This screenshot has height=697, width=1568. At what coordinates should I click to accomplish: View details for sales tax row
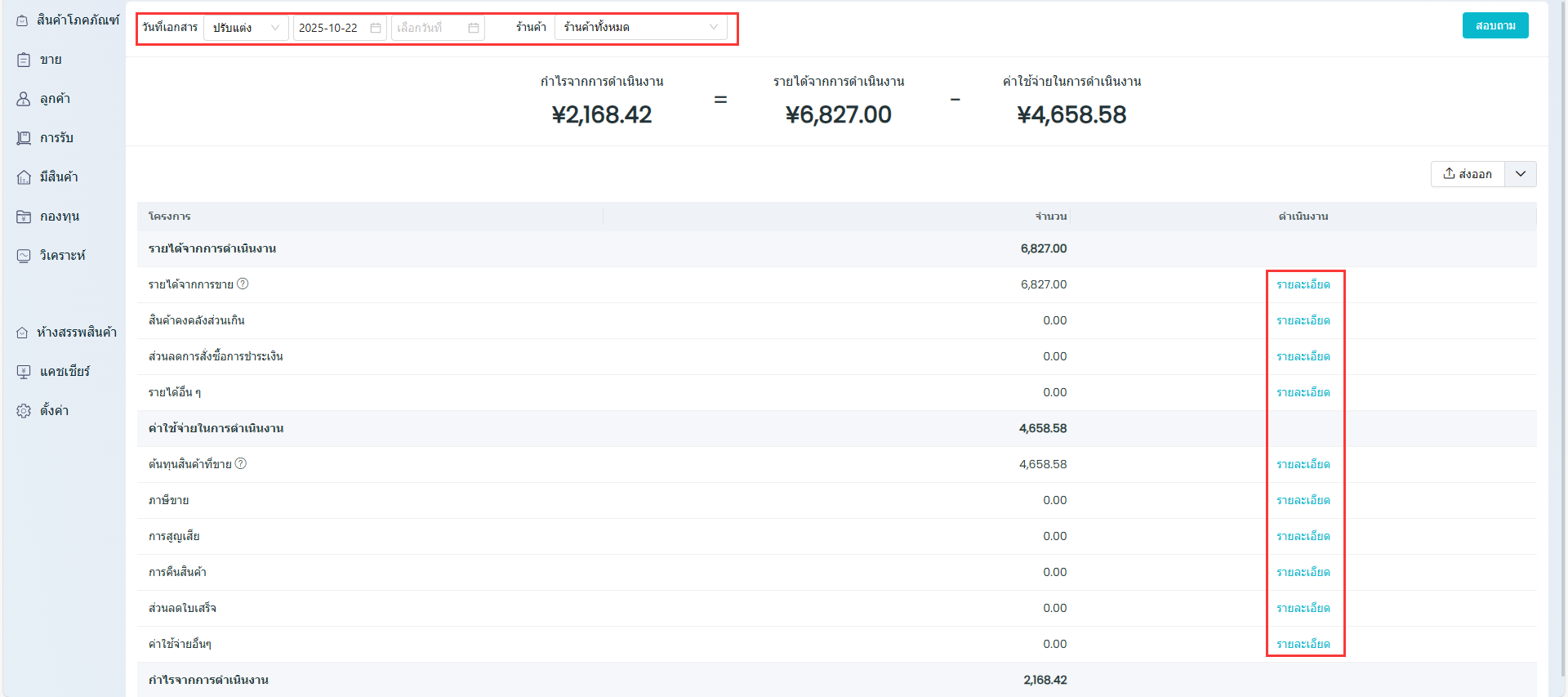pyautogui.click(x=1303, y=500)
